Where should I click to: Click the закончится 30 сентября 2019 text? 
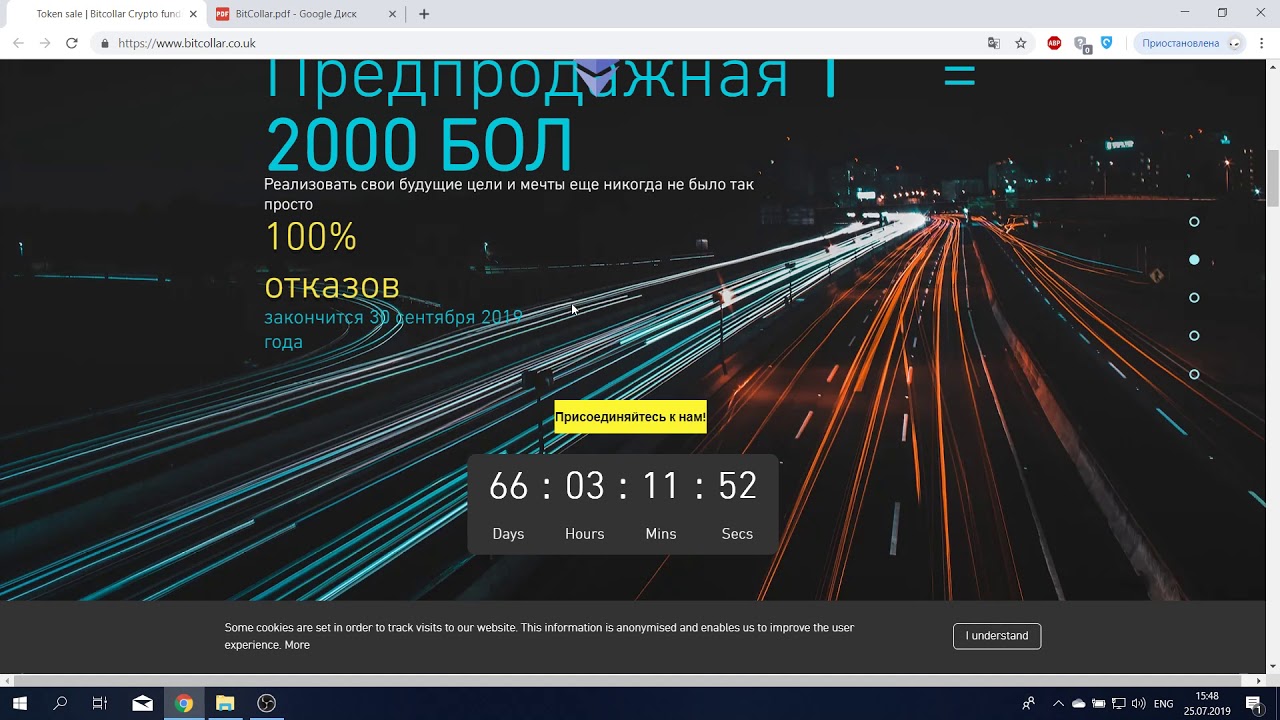click(x=393, y=329)
